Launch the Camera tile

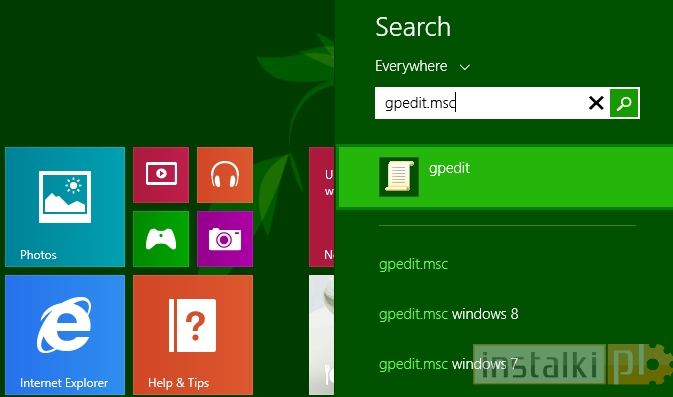coord(225,239)
